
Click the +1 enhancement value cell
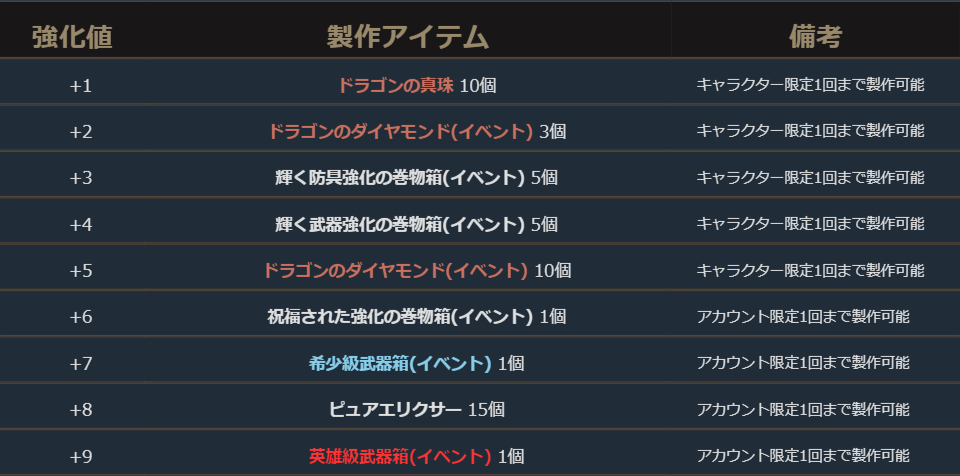[x=80, y=85]
